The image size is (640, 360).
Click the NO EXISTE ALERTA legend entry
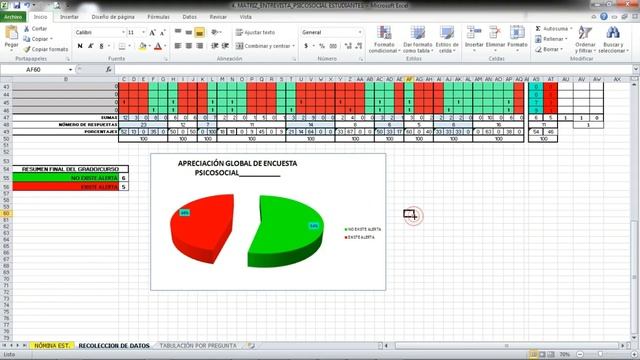point(362,229)
